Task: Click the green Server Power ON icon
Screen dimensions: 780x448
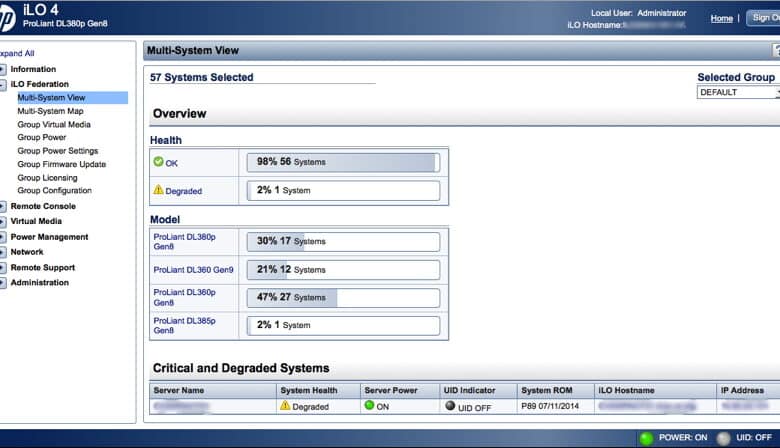Action: 369,405
